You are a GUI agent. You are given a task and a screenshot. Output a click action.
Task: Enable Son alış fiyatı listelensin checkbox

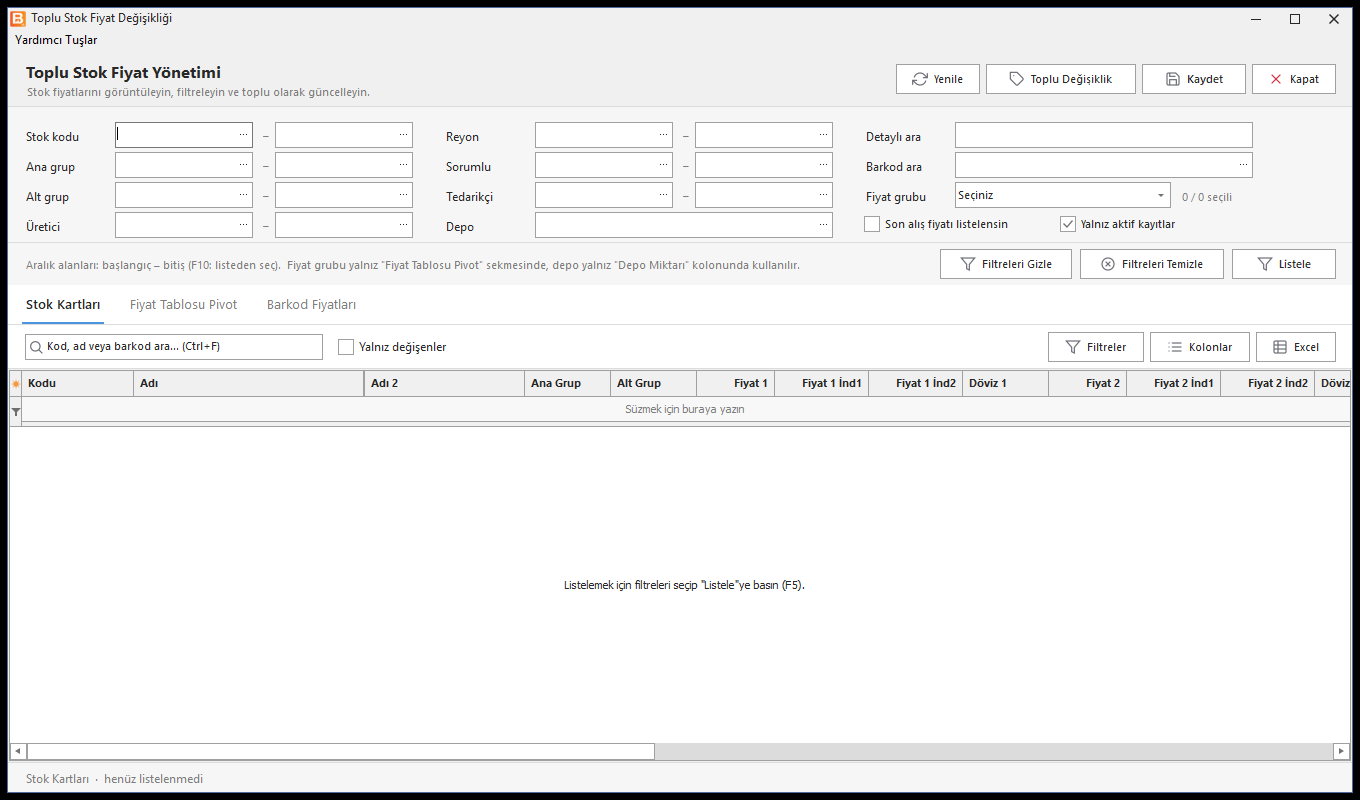(x=872, y=224)
